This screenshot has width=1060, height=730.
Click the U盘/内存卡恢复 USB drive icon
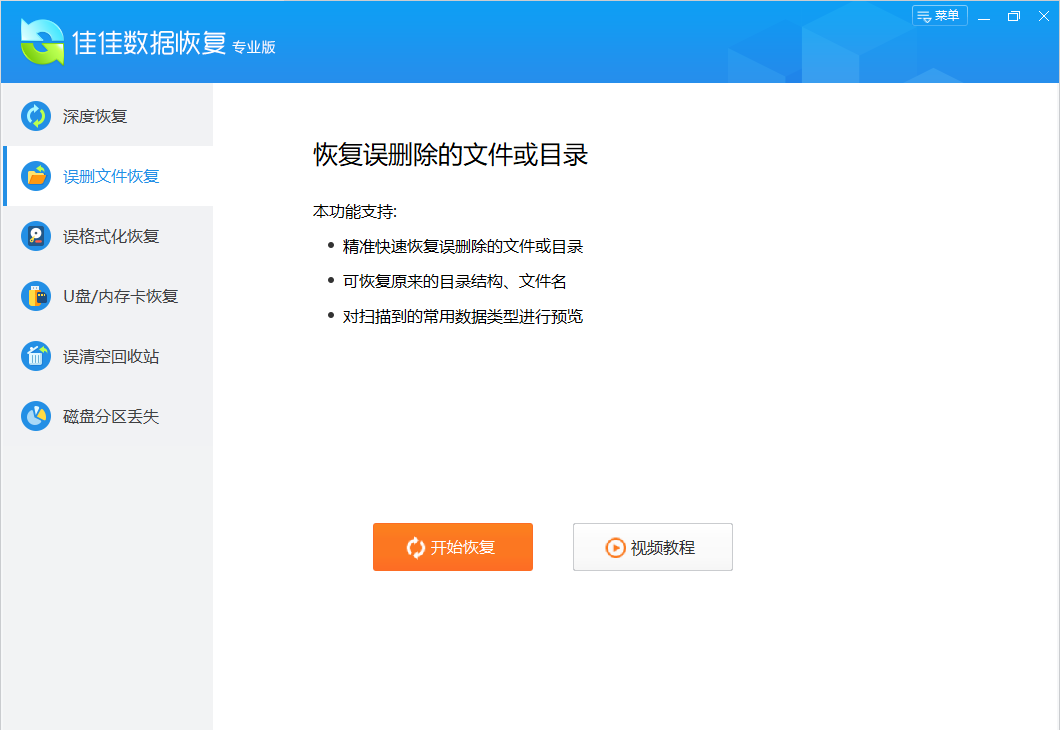(36, 296)
